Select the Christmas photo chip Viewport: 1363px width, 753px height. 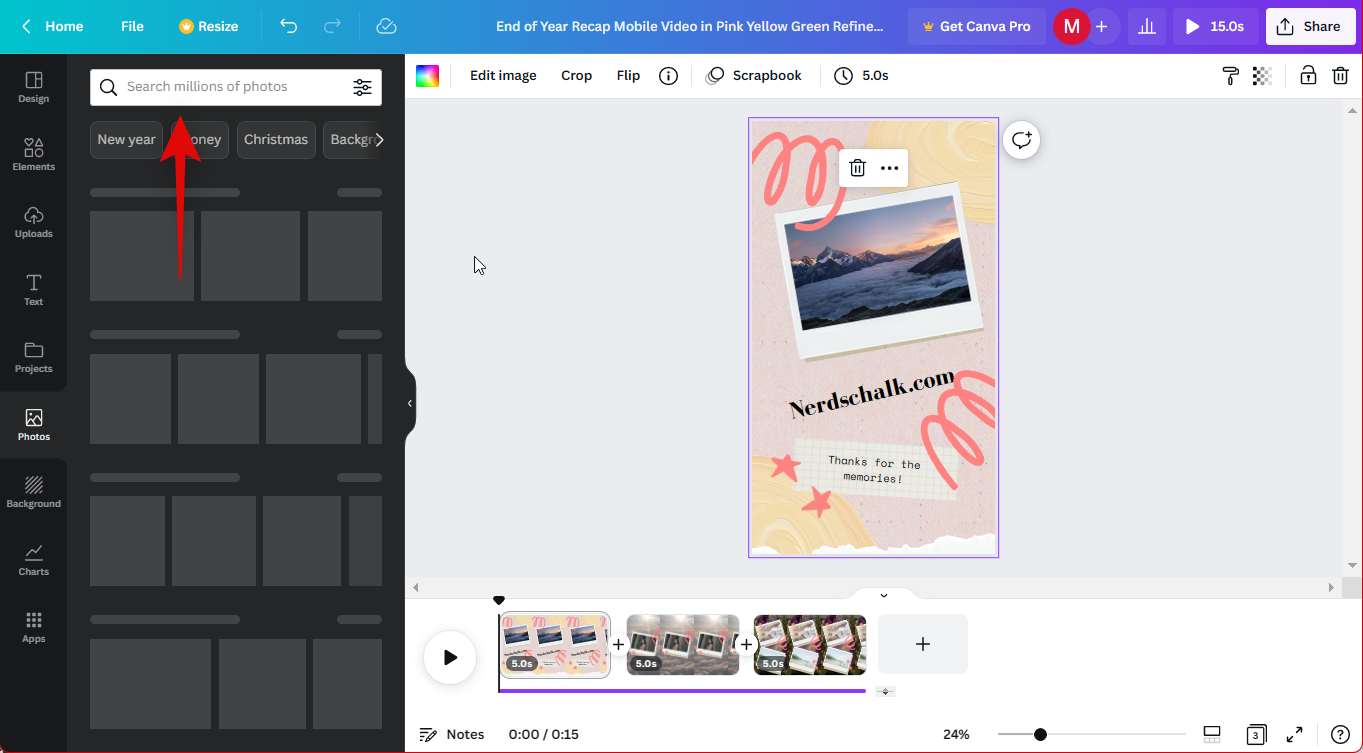[x=276, y=140]
